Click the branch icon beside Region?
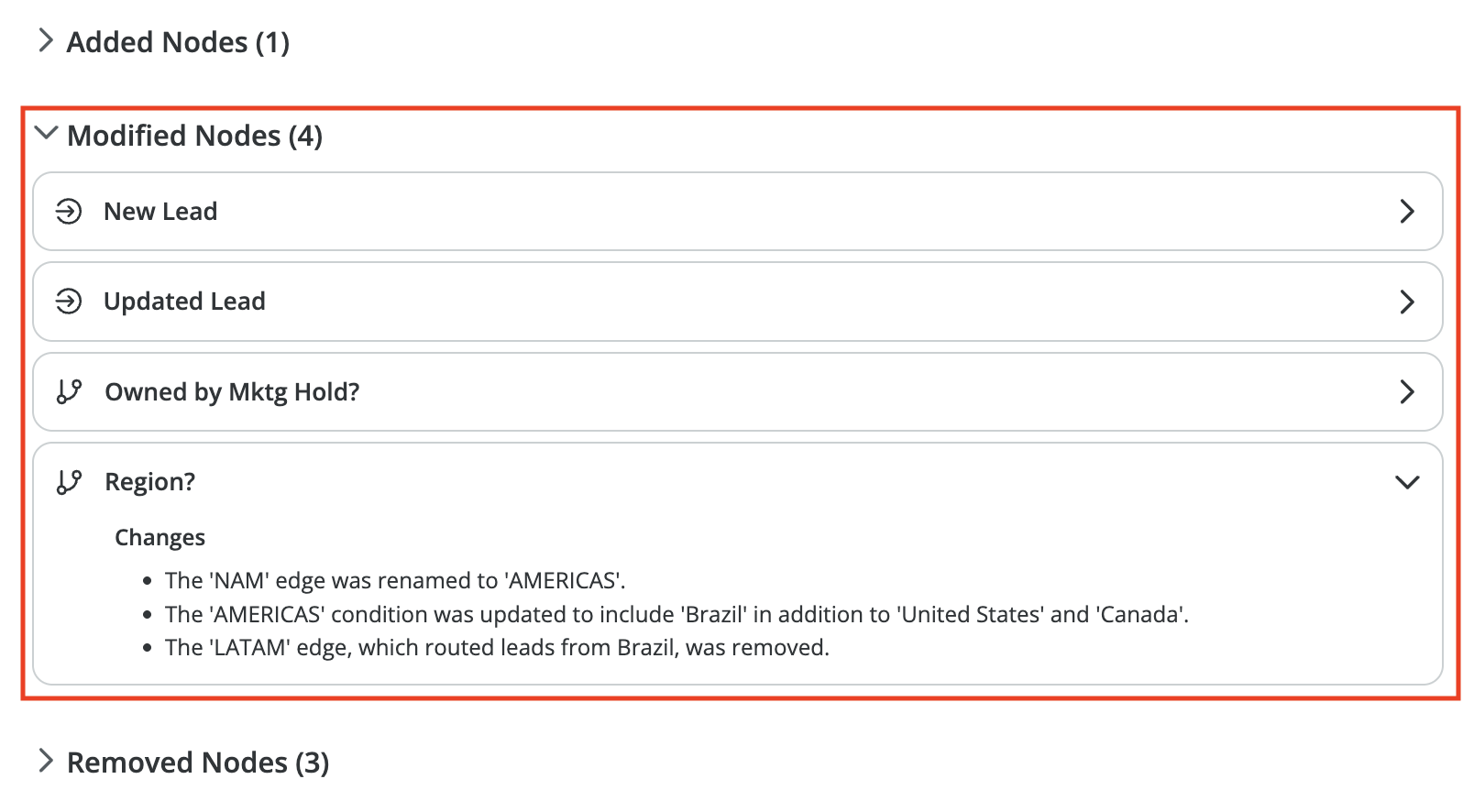The width and height of the screenshot is (1474, 812). [69, 482]
